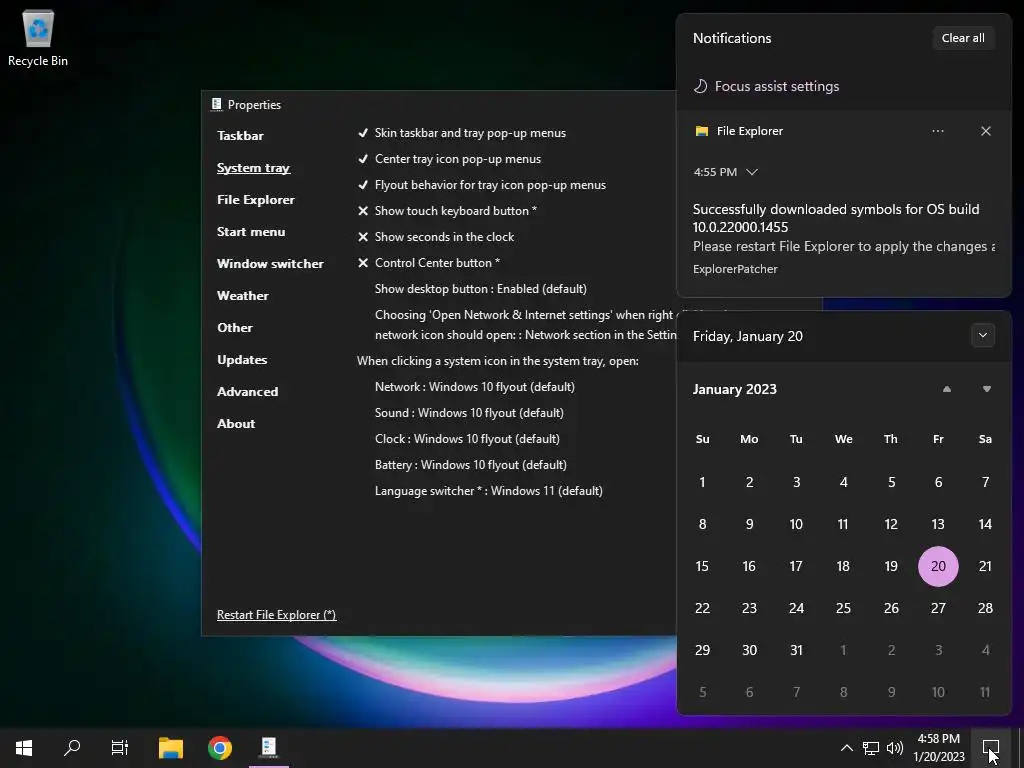Screen dimensions: 1024x768
Task: Select January 31 in the calendar
Action: [x=796, y=650]
